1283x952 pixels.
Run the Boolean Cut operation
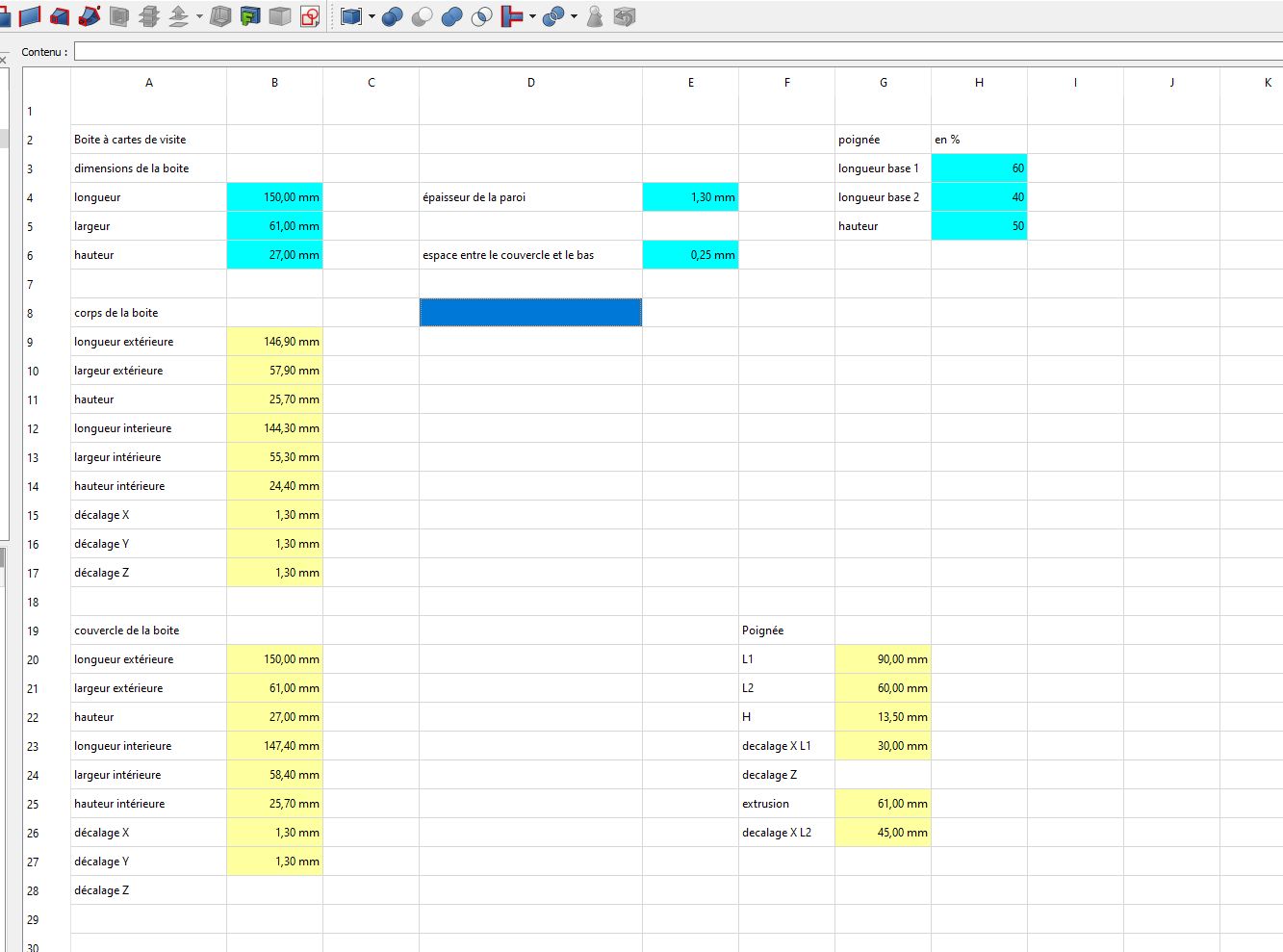point(422,16)
